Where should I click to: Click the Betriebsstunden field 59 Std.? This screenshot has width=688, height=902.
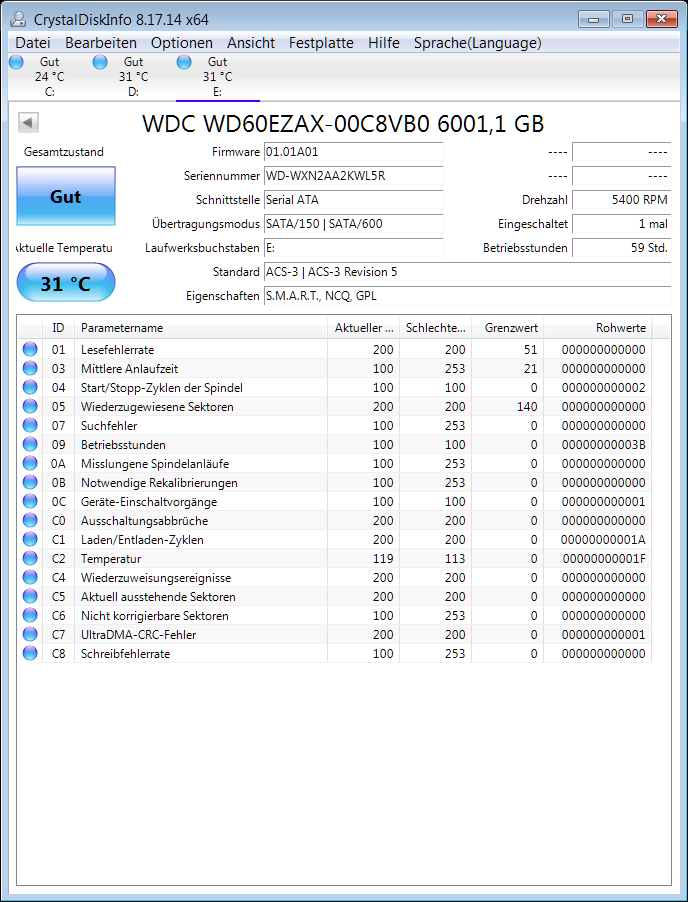(x=621, y=248)
